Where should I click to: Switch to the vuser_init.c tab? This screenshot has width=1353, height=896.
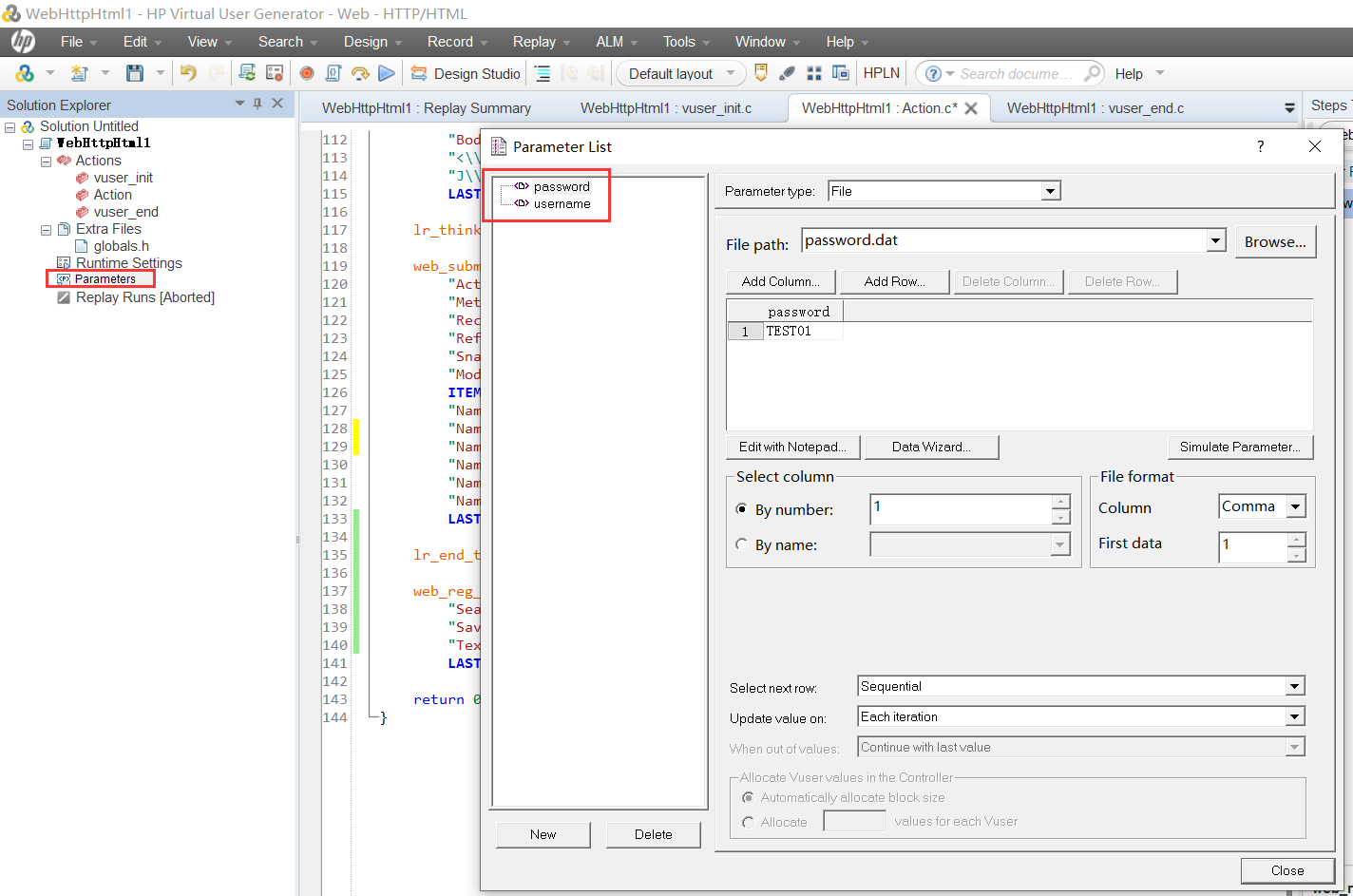coord(666,108)
